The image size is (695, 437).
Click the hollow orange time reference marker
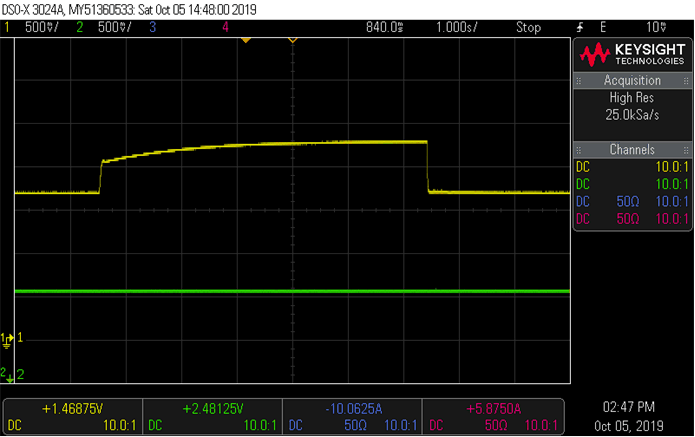293,39
